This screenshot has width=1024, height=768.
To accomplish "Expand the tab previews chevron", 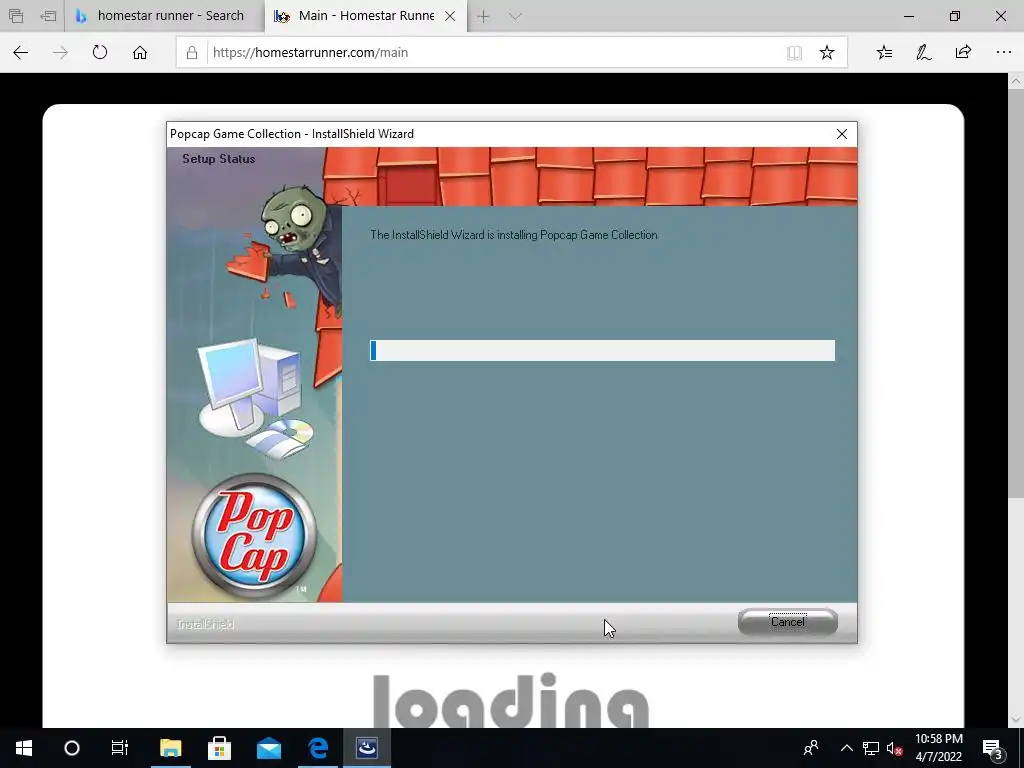I will tap(515, 16).
